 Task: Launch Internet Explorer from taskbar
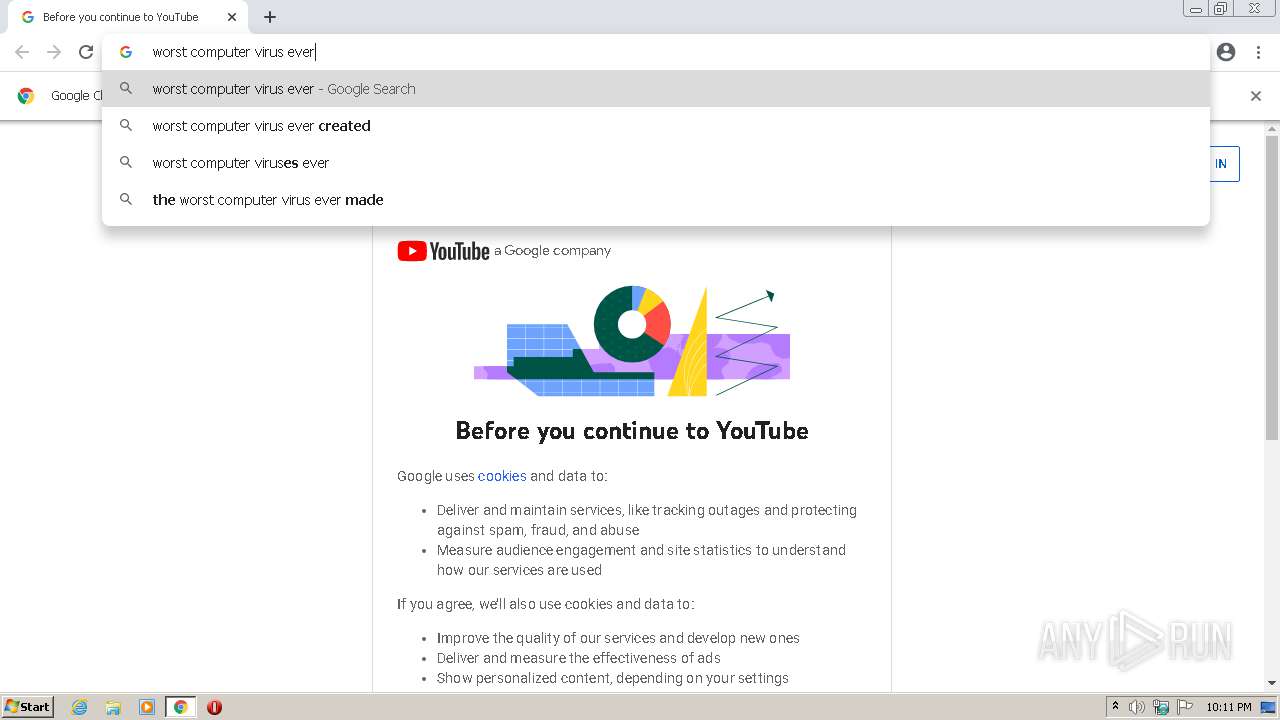pos(80,707)
